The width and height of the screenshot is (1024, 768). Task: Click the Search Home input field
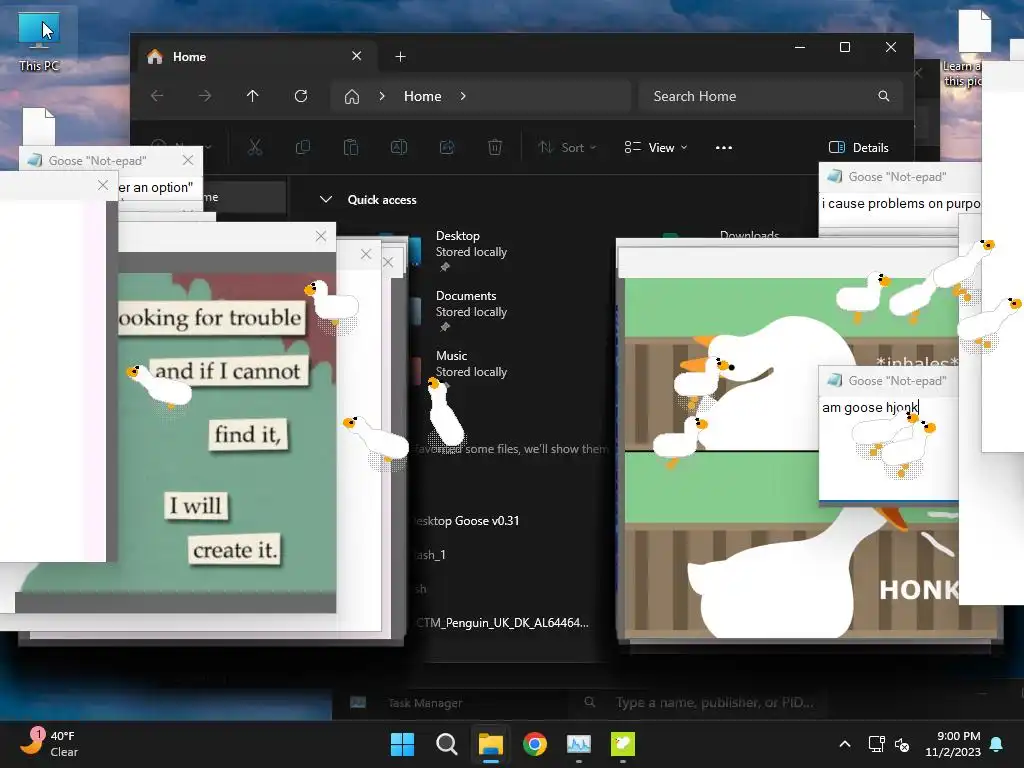point(771,96)
